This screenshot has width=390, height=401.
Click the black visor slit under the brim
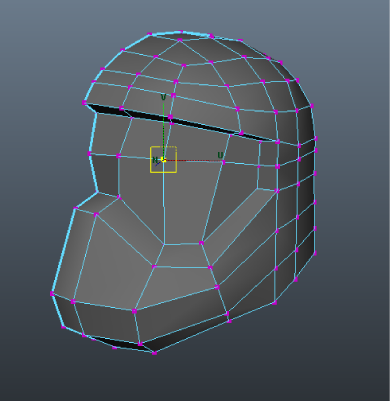click(180, 122)
